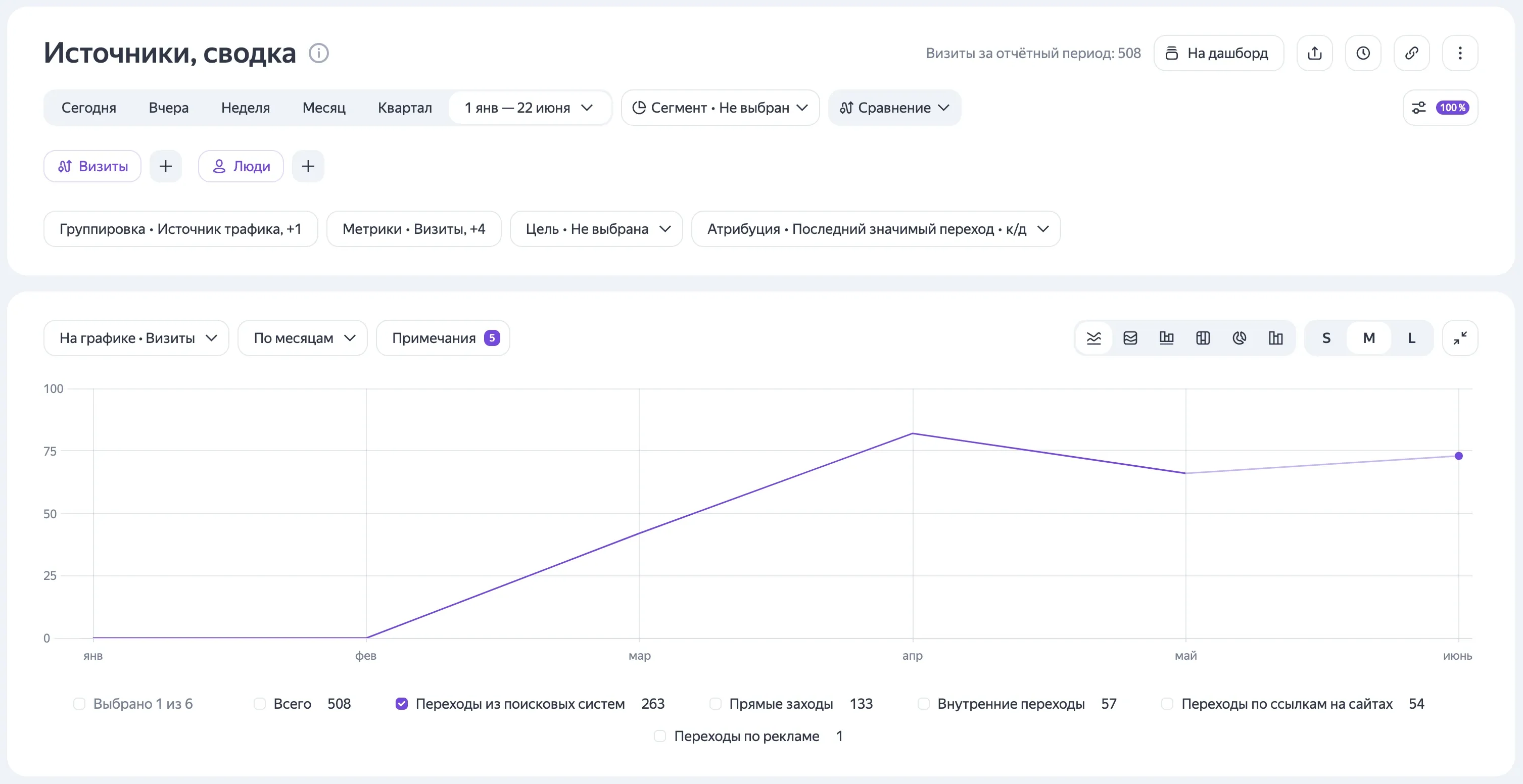
Task: Switch to the Квартал period tab
Action: click(x=405, y=108)
